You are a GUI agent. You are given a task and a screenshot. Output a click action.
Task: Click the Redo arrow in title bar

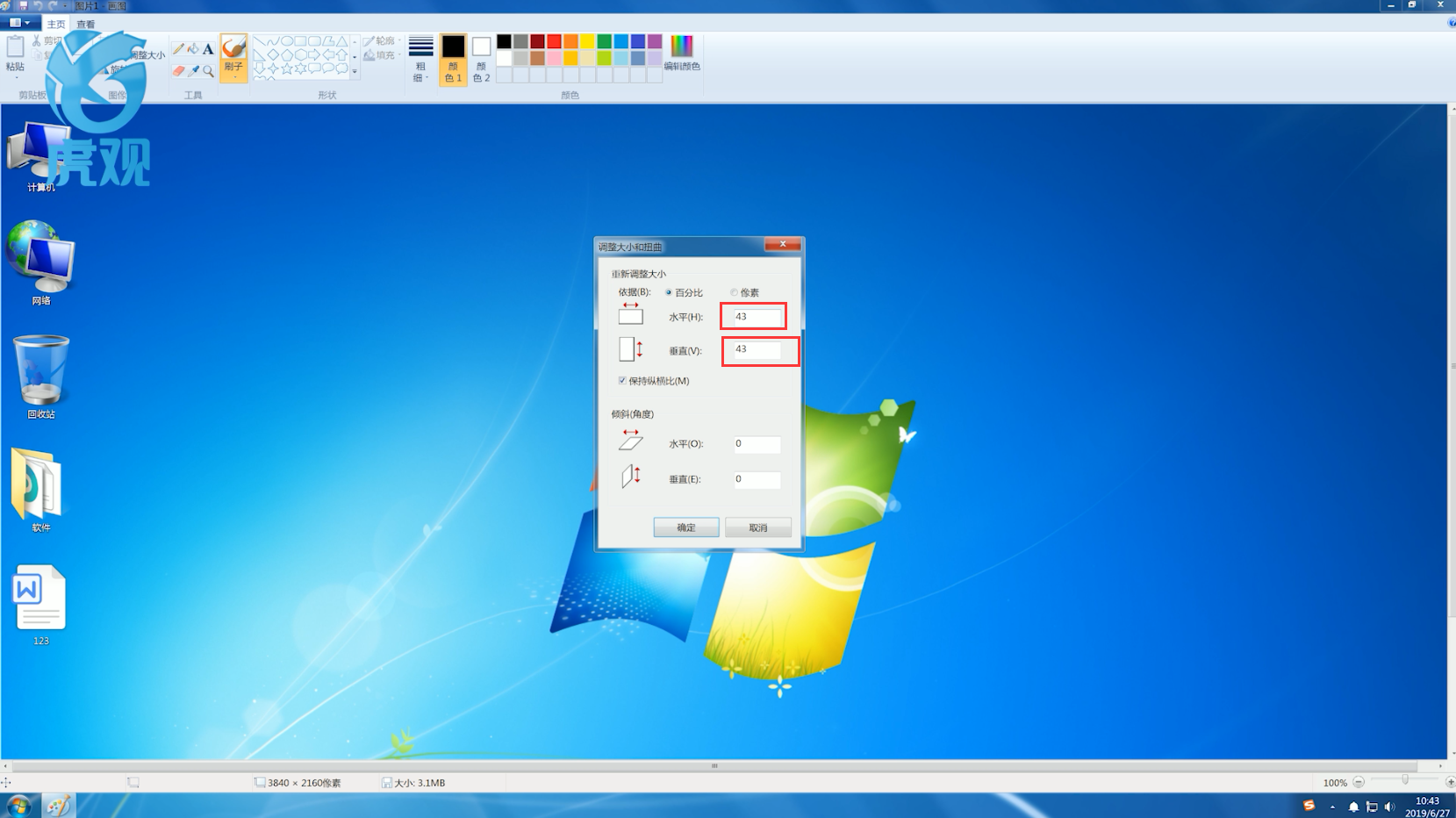coord(53,5)
